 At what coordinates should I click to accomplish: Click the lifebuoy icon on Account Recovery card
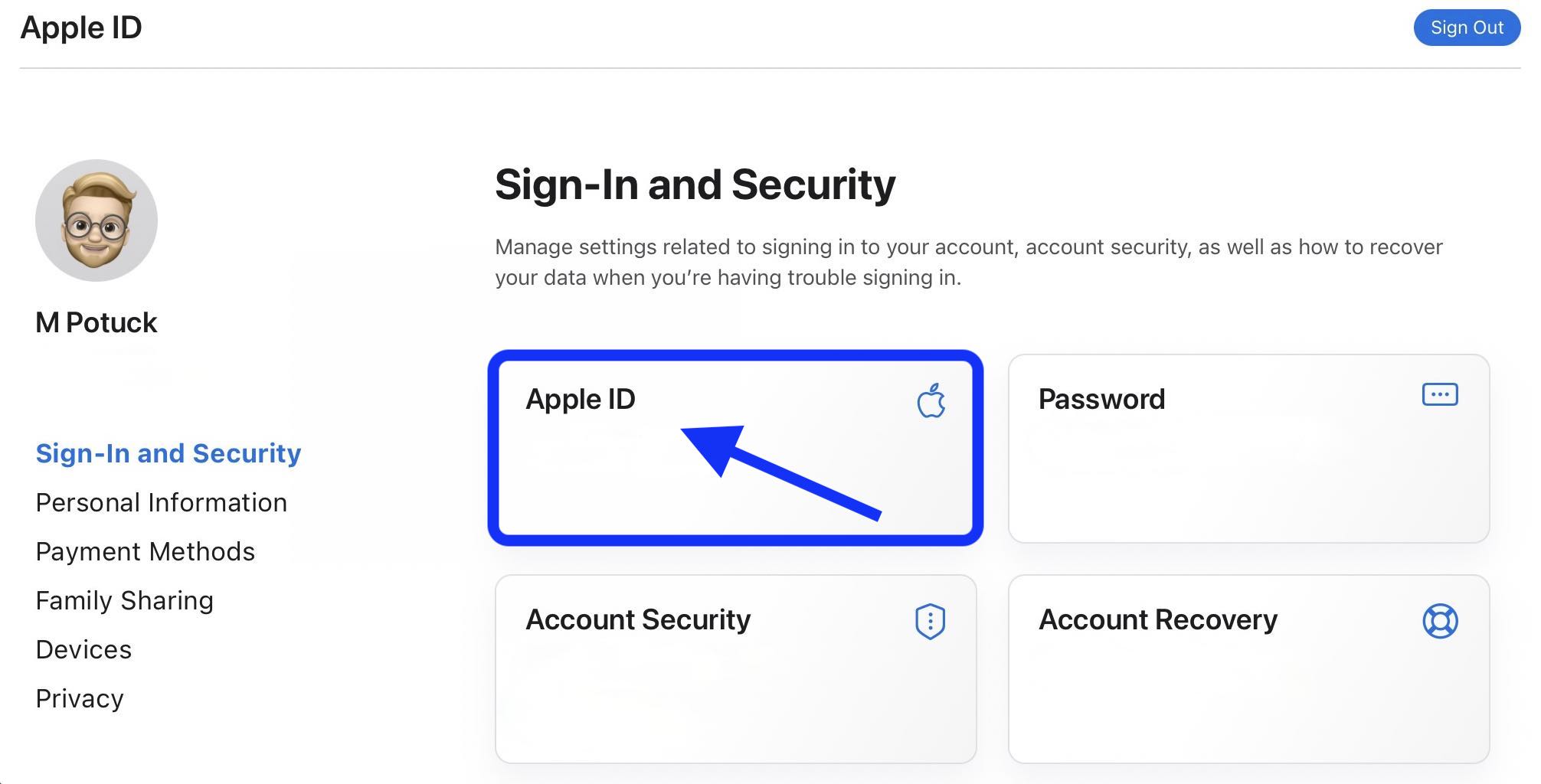point(1441,621)
